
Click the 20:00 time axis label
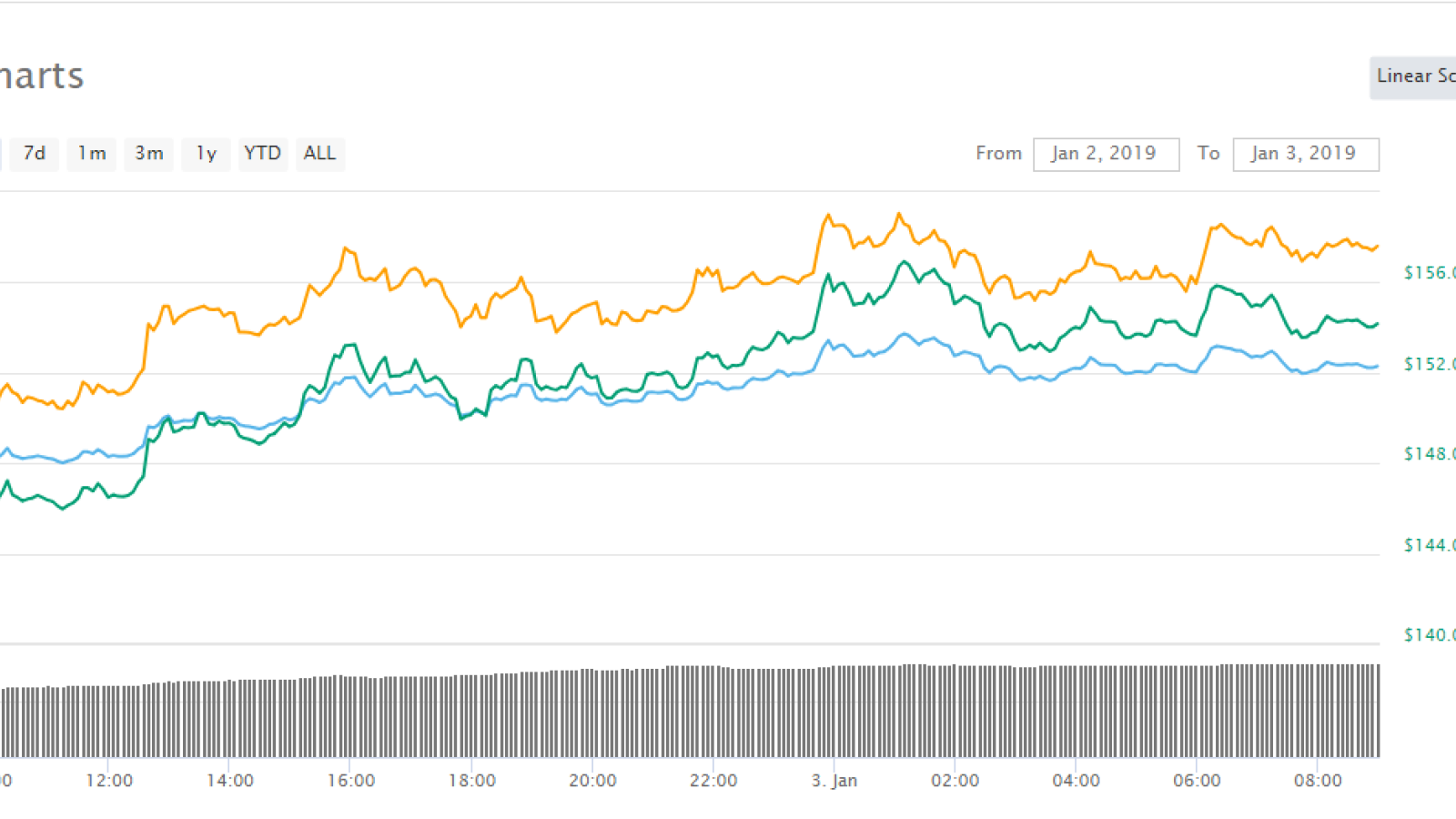(593, 781)
